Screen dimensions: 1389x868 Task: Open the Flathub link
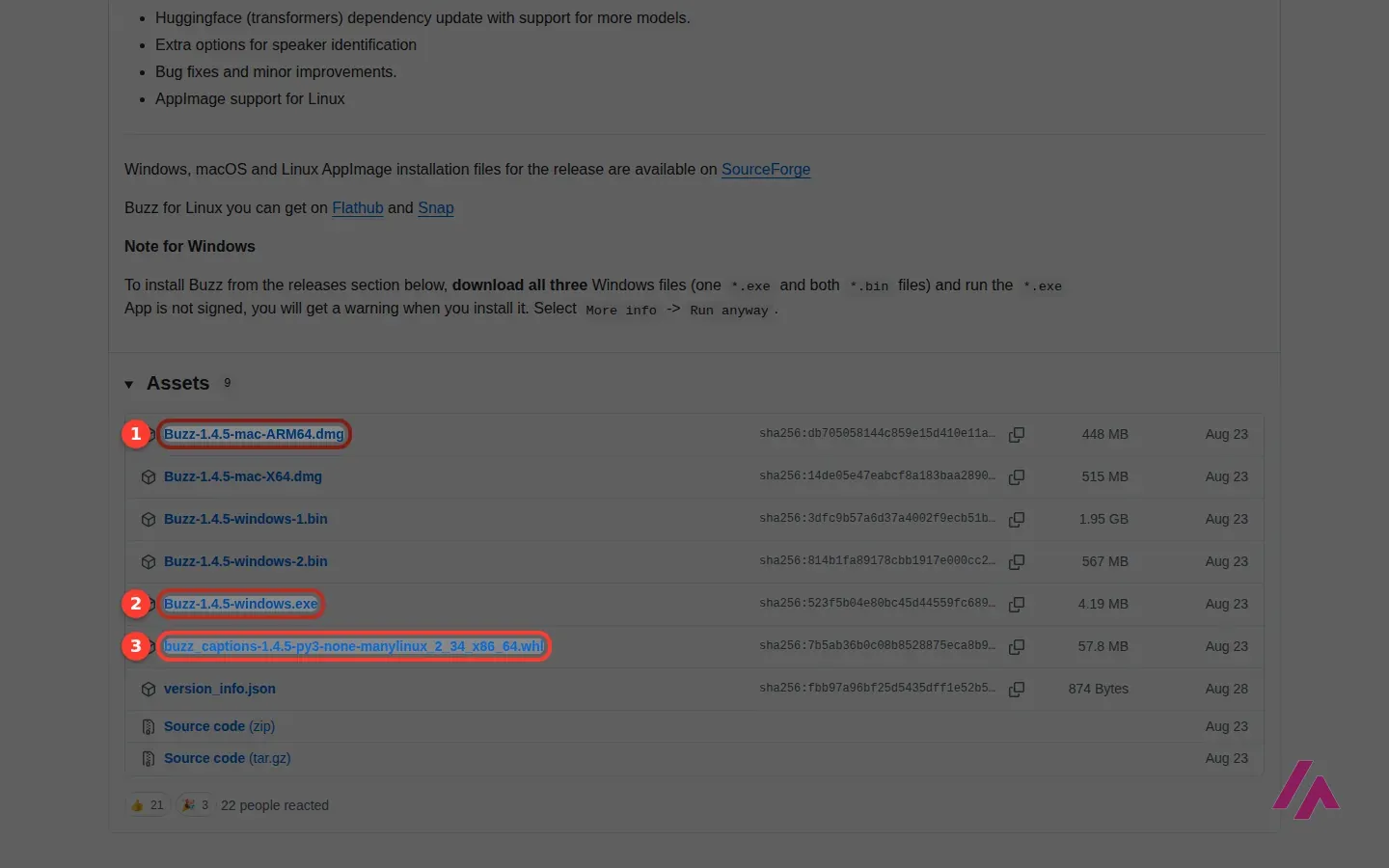pyautogui.click(x=358, y=207)
